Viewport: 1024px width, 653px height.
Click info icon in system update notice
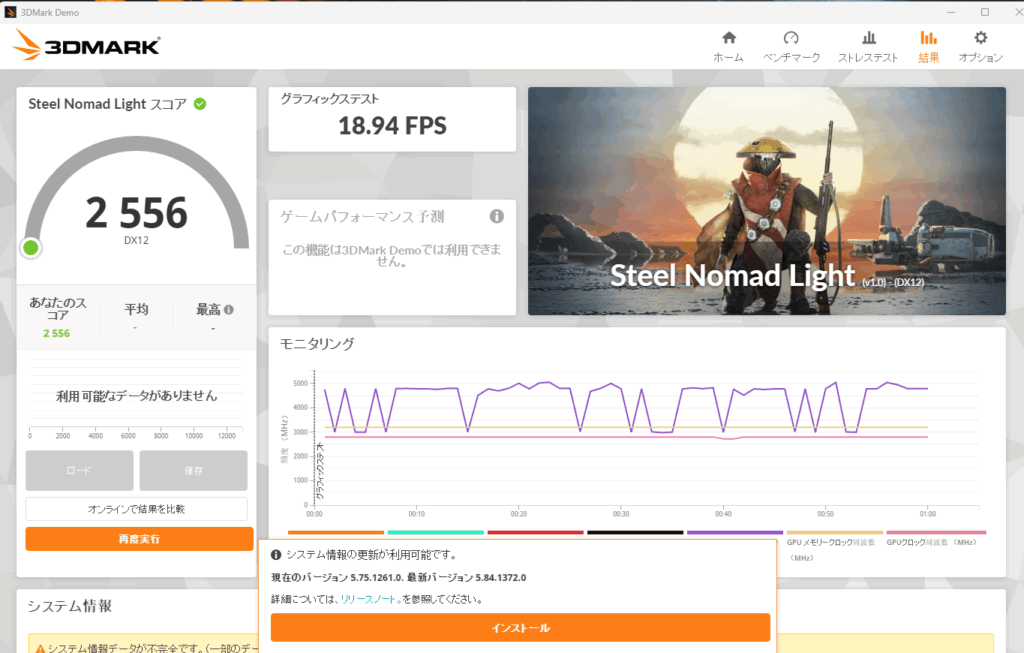coord(276,554)
